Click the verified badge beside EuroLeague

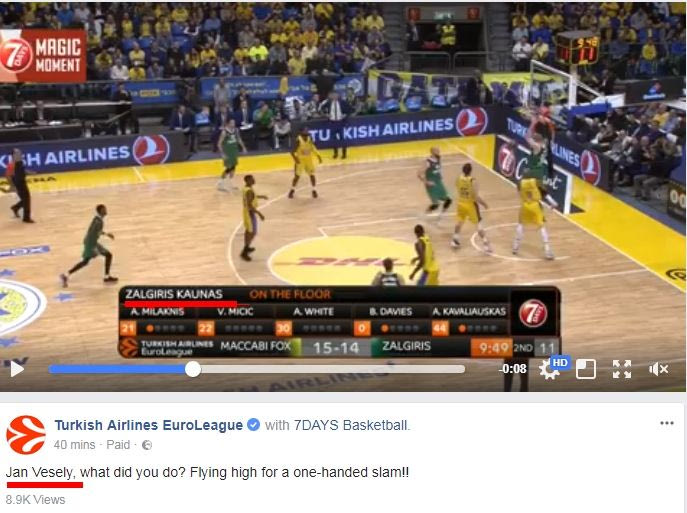[x=254, y=425]
